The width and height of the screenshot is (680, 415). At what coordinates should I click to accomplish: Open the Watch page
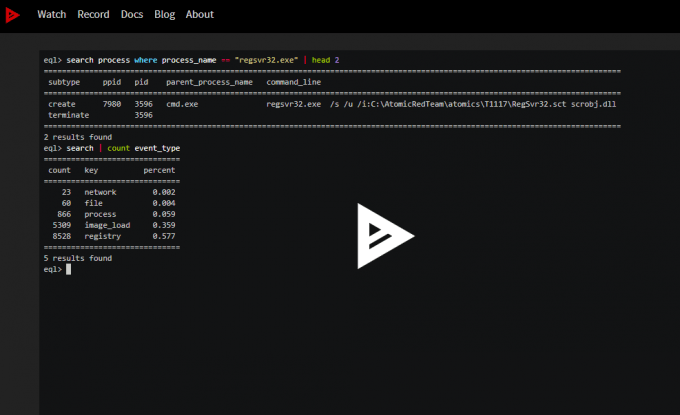[52, 14]
